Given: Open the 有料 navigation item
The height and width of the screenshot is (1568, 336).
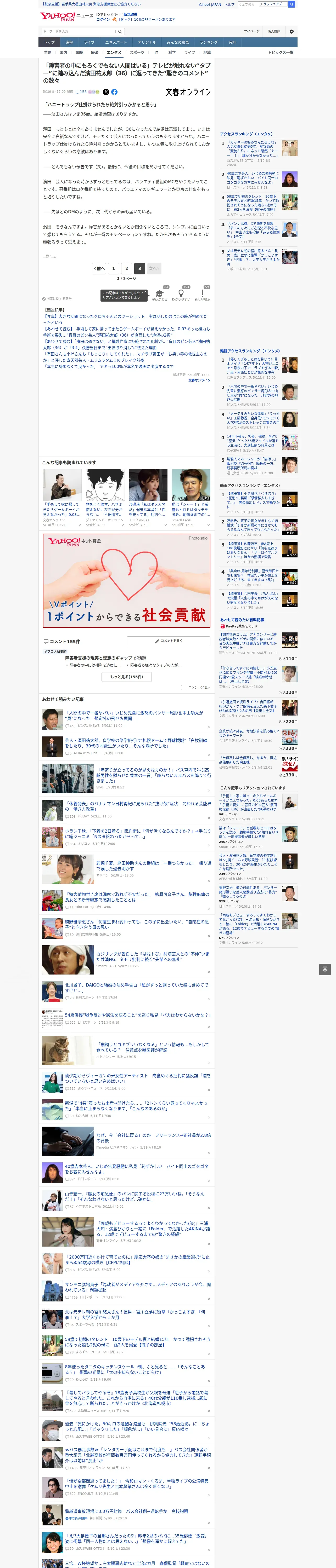Looking at the screenshot, I should click(232, 43).
